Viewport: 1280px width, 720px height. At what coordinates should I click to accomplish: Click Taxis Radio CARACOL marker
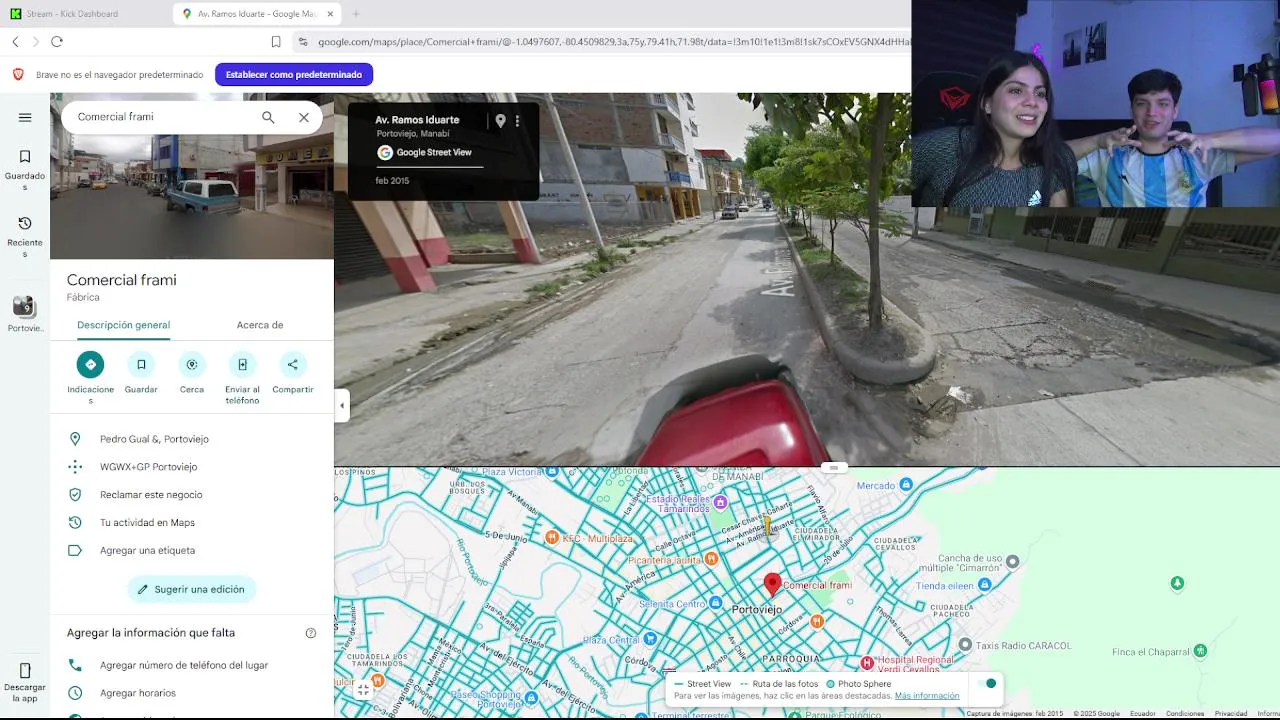[x=965, y=645]
